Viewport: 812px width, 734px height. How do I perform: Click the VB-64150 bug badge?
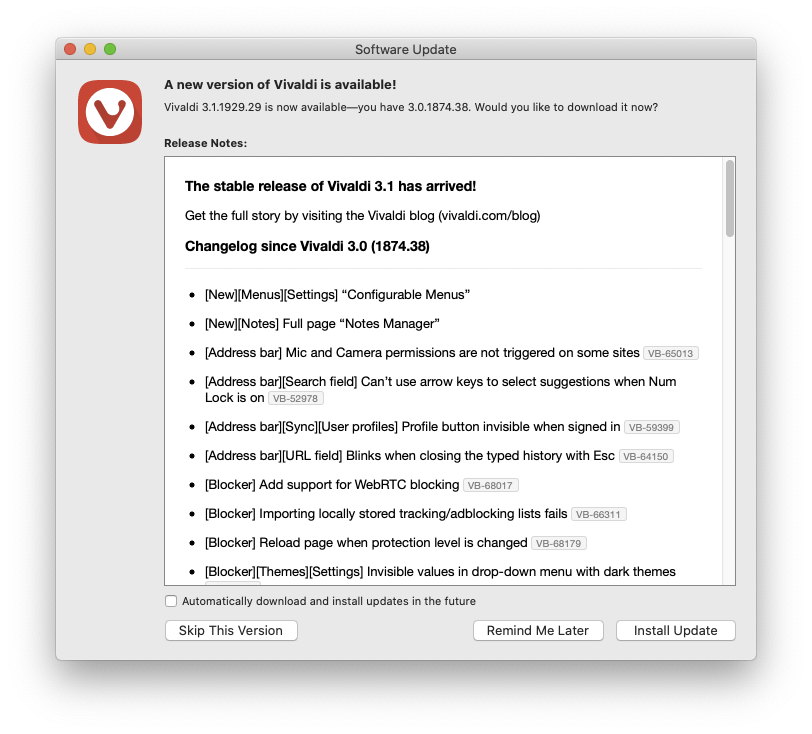pyautogui.click(x=646, y=456)
